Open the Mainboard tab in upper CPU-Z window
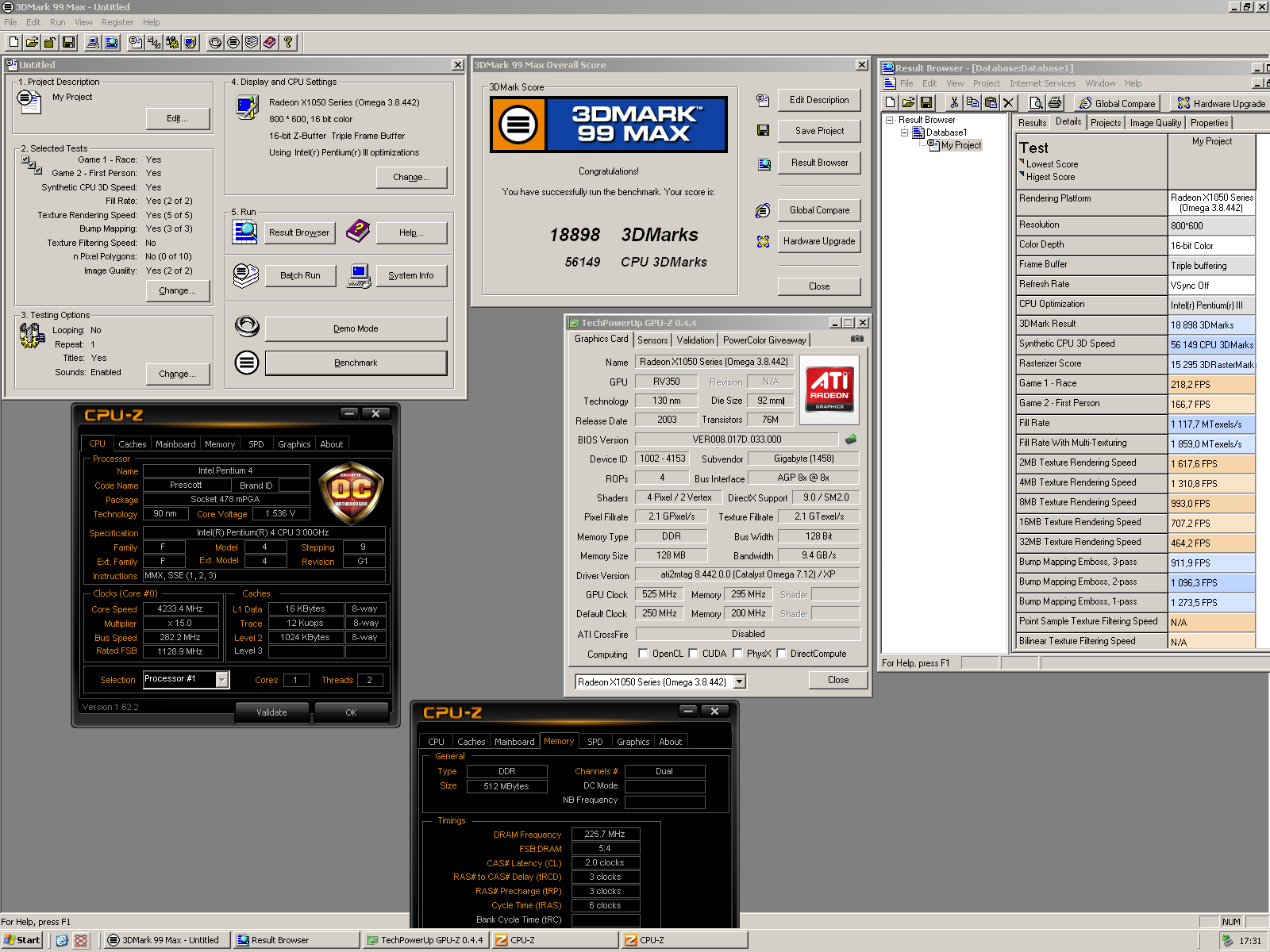Screen dimensions: 1270x952 click(x=175, y=444)
